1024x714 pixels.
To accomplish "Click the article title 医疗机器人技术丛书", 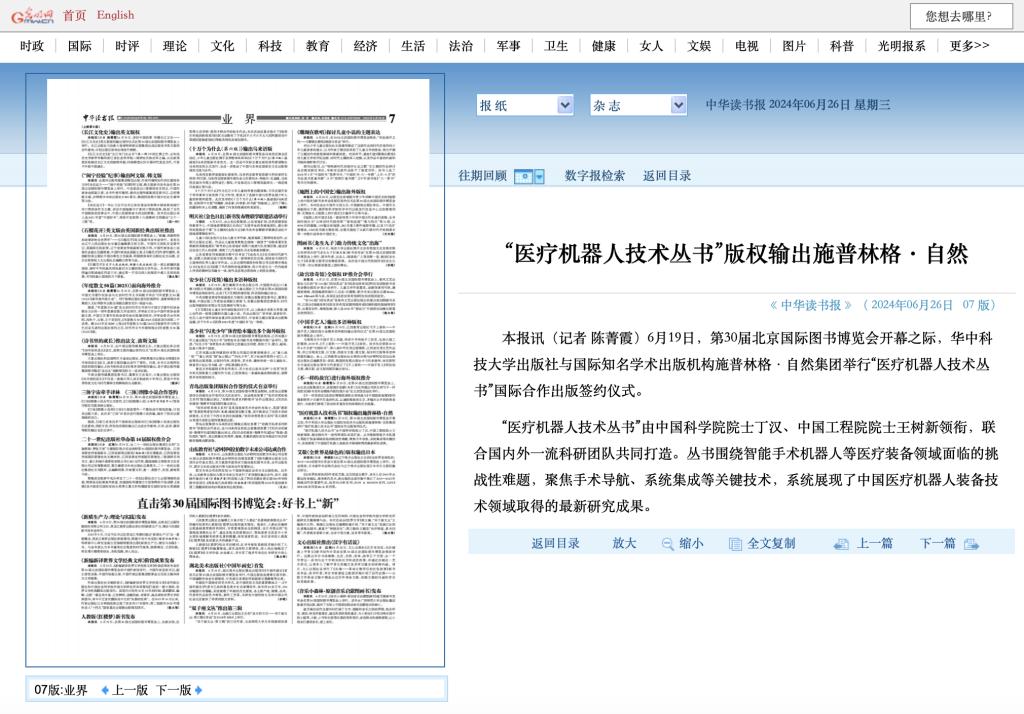I will pos(735,253).
